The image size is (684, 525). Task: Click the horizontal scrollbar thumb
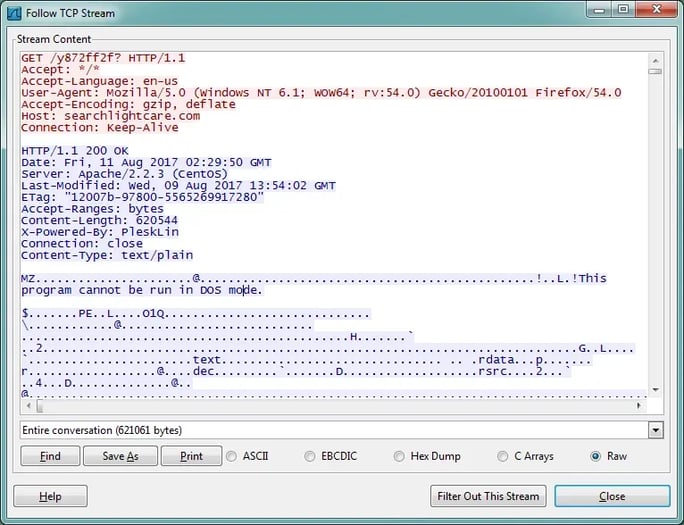click(38, 406)
